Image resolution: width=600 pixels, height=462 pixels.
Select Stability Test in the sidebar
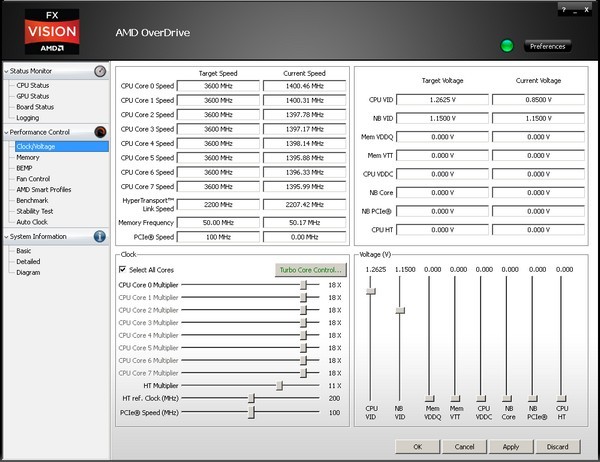pyautogui.click(x=36, y=211)
